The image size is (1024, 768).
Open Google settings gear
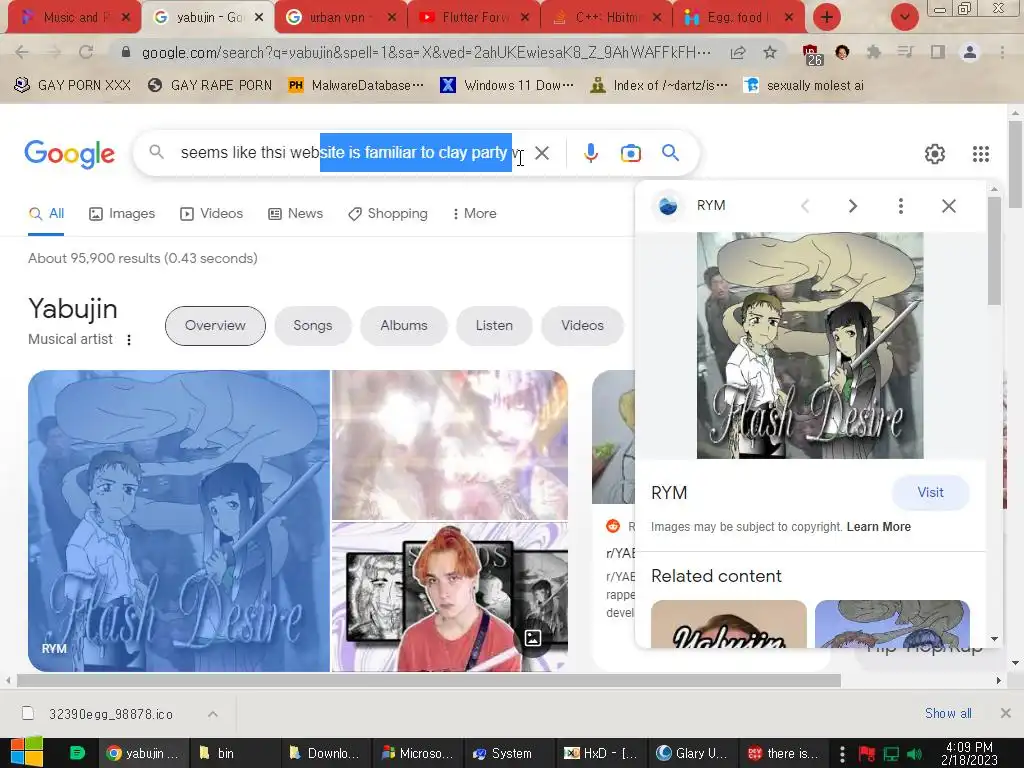point(935,153)
